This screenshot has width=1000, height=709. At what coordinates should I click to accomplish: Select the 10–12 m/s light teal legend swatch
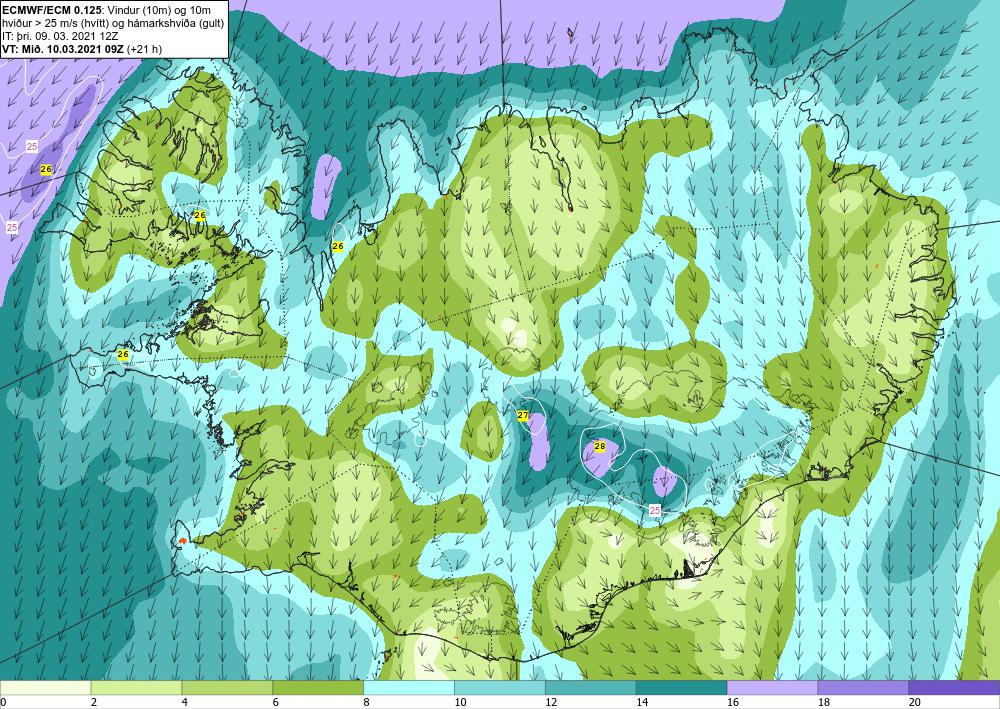tap(499, 687)
